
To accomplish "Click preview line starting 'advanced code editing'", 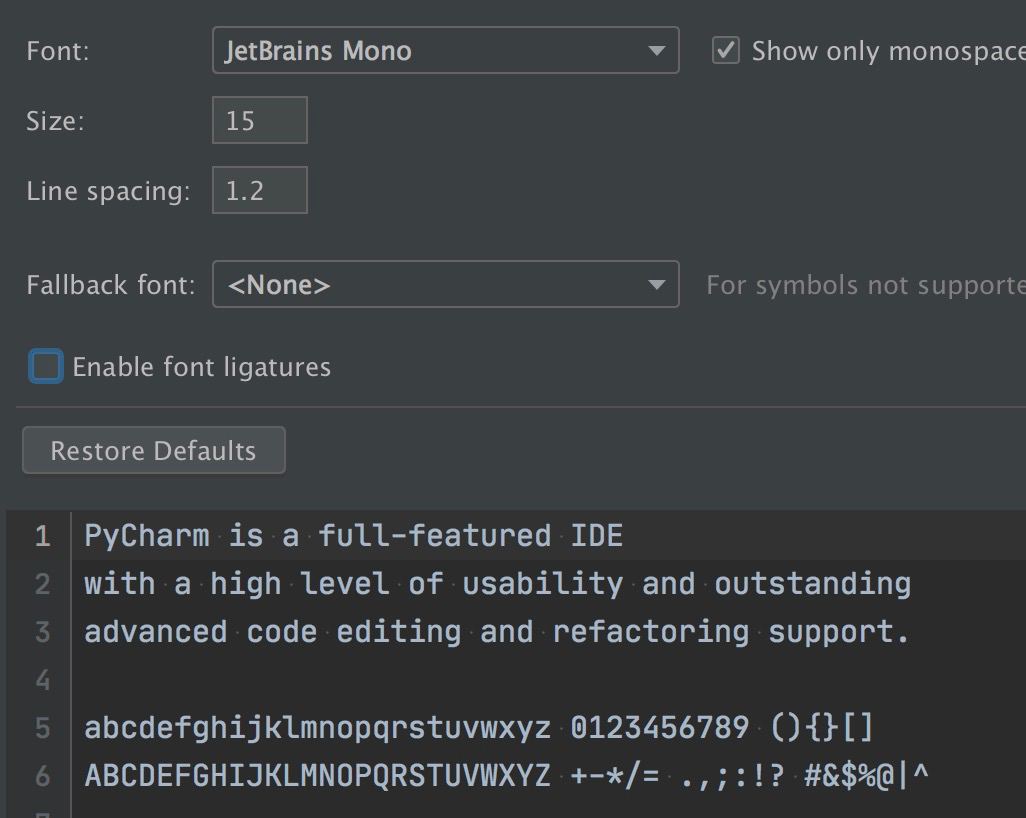I will tap(497, 631).
